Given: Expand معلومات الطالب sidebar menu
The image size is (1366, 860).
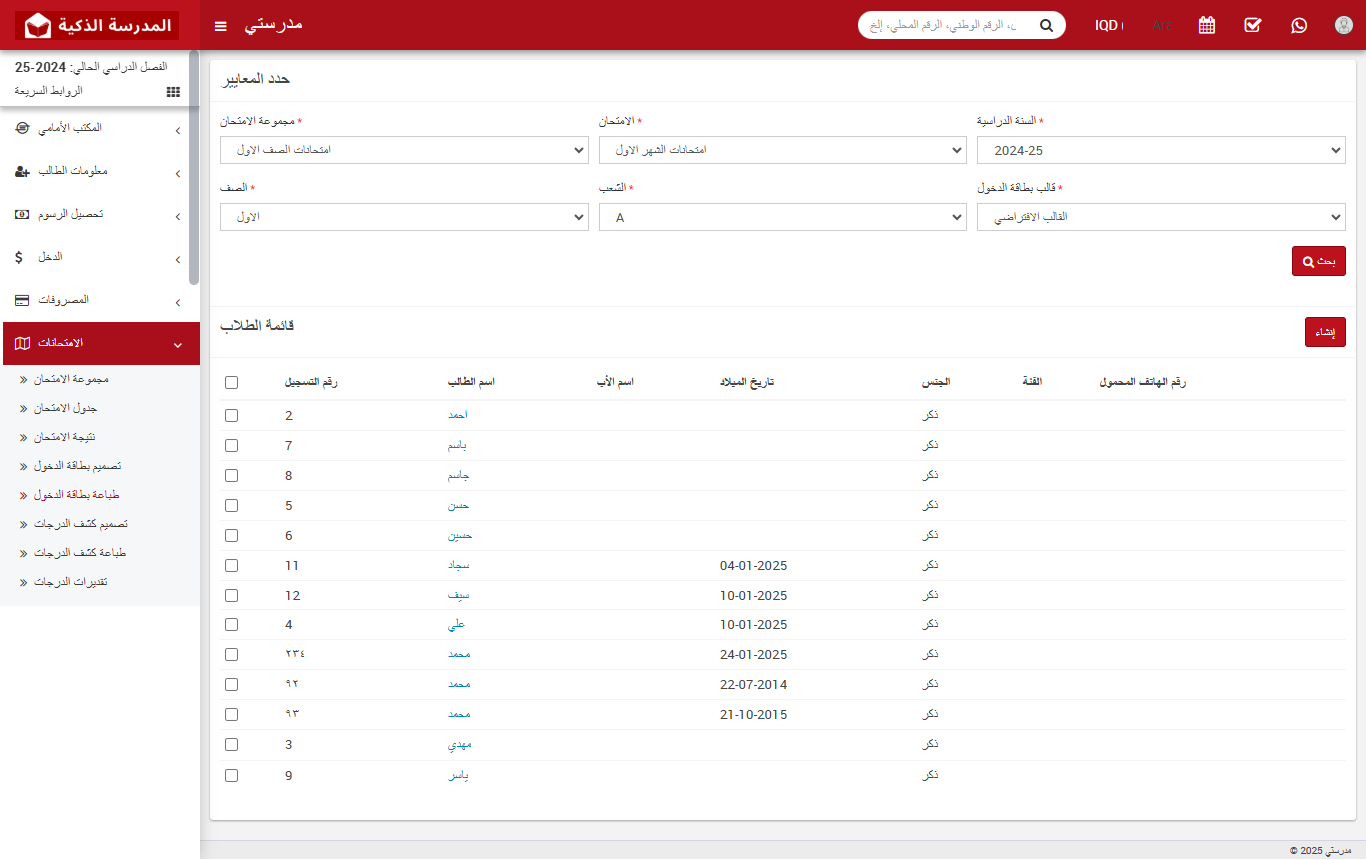Looking at the screenshot, I should (100, 171).
